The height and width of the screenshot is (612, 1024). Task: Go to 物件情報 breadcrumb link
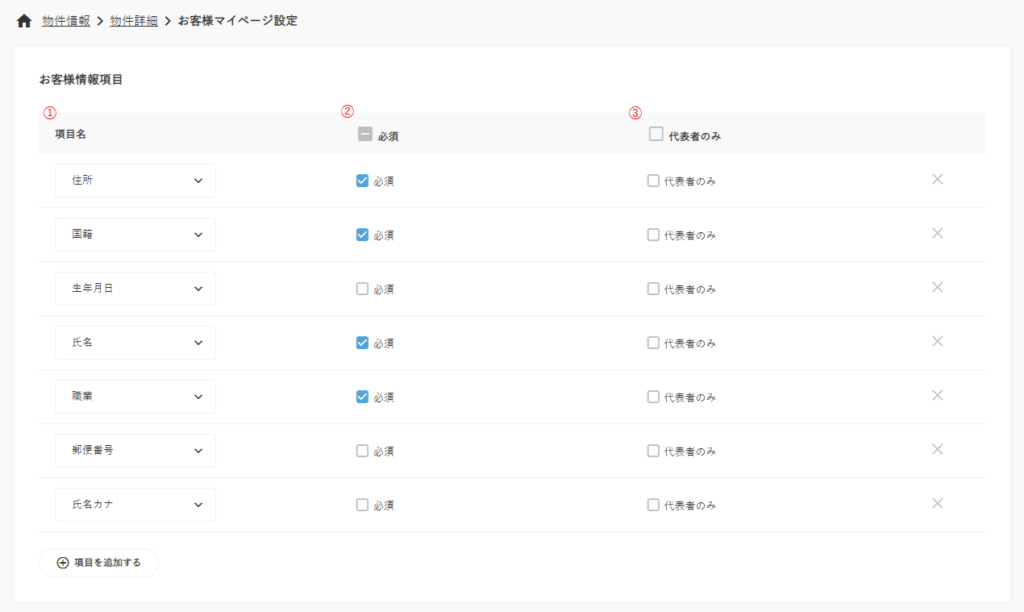[66, 21]
